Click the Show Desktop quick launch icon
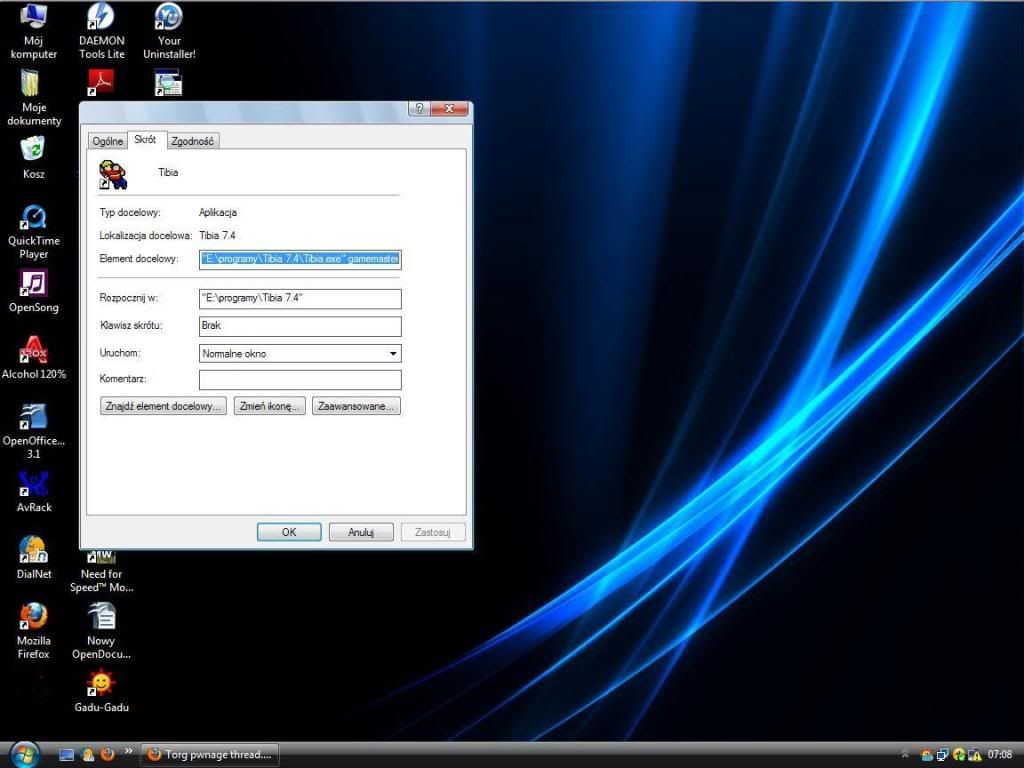The height and width of the screenshot is (768, 1024). pyautogui.click(x=67, y=754)
